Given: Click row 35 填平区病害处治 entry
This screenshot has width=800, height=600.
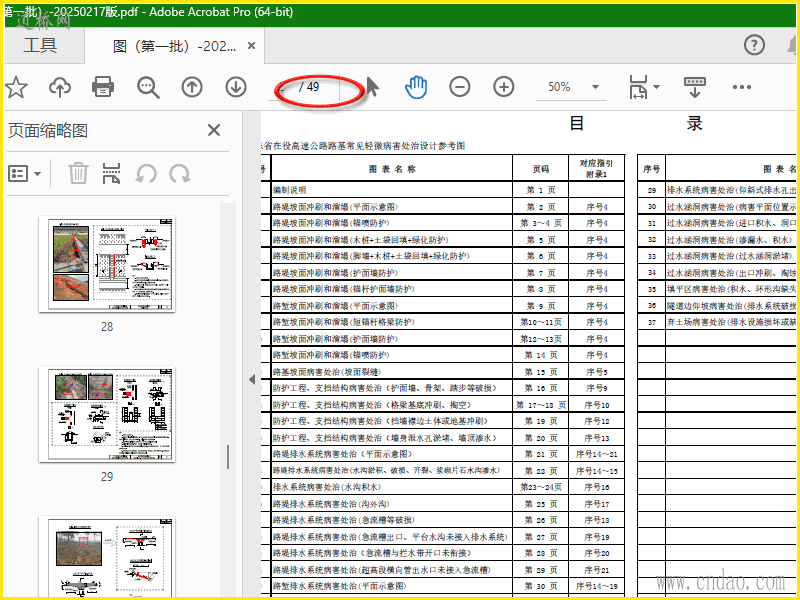Looking at the screenshot, I should click(x=731, y=289).
